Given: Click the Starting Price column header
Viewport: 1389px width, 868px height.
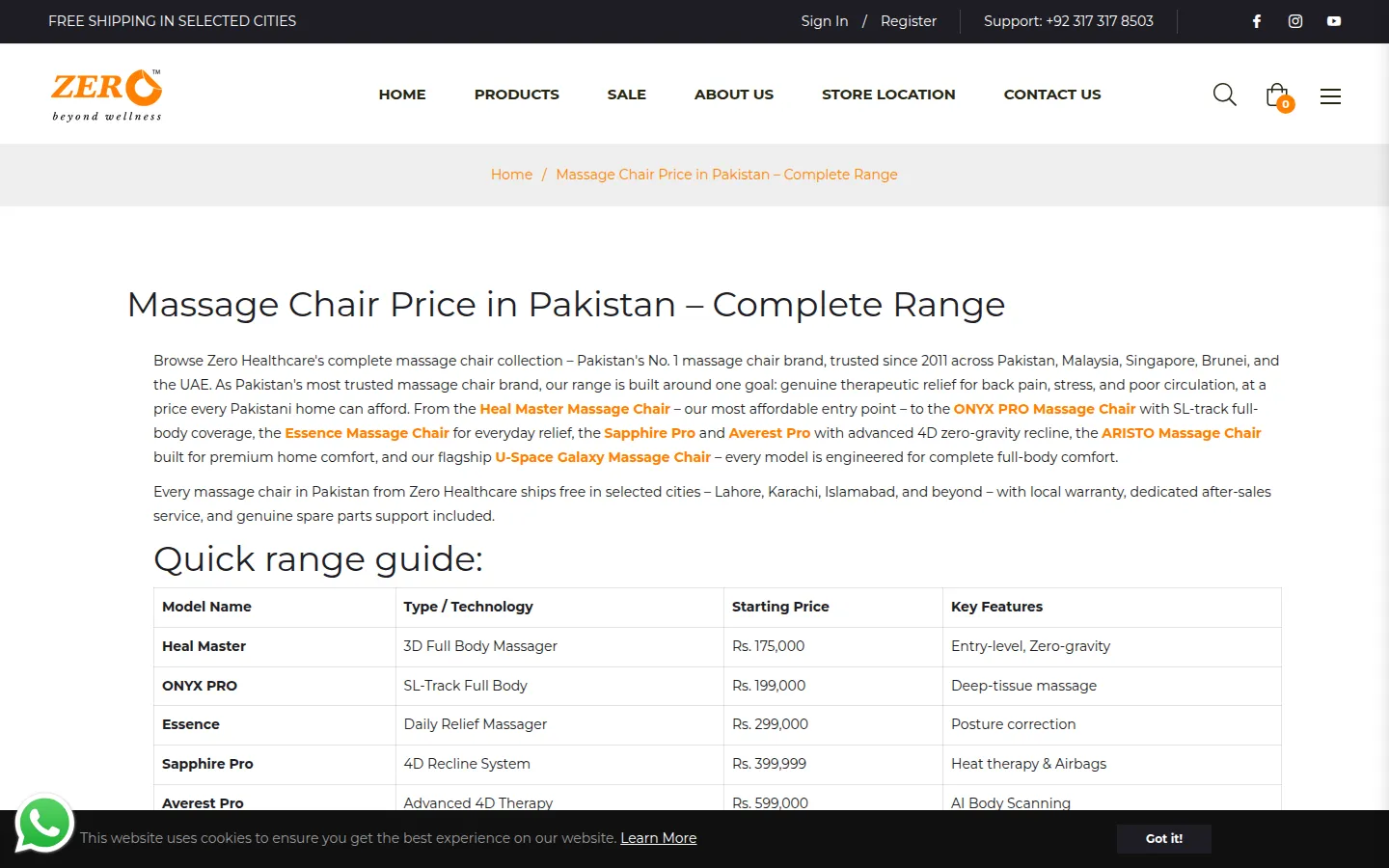Looking at the screenshot, I should point(833,608).
